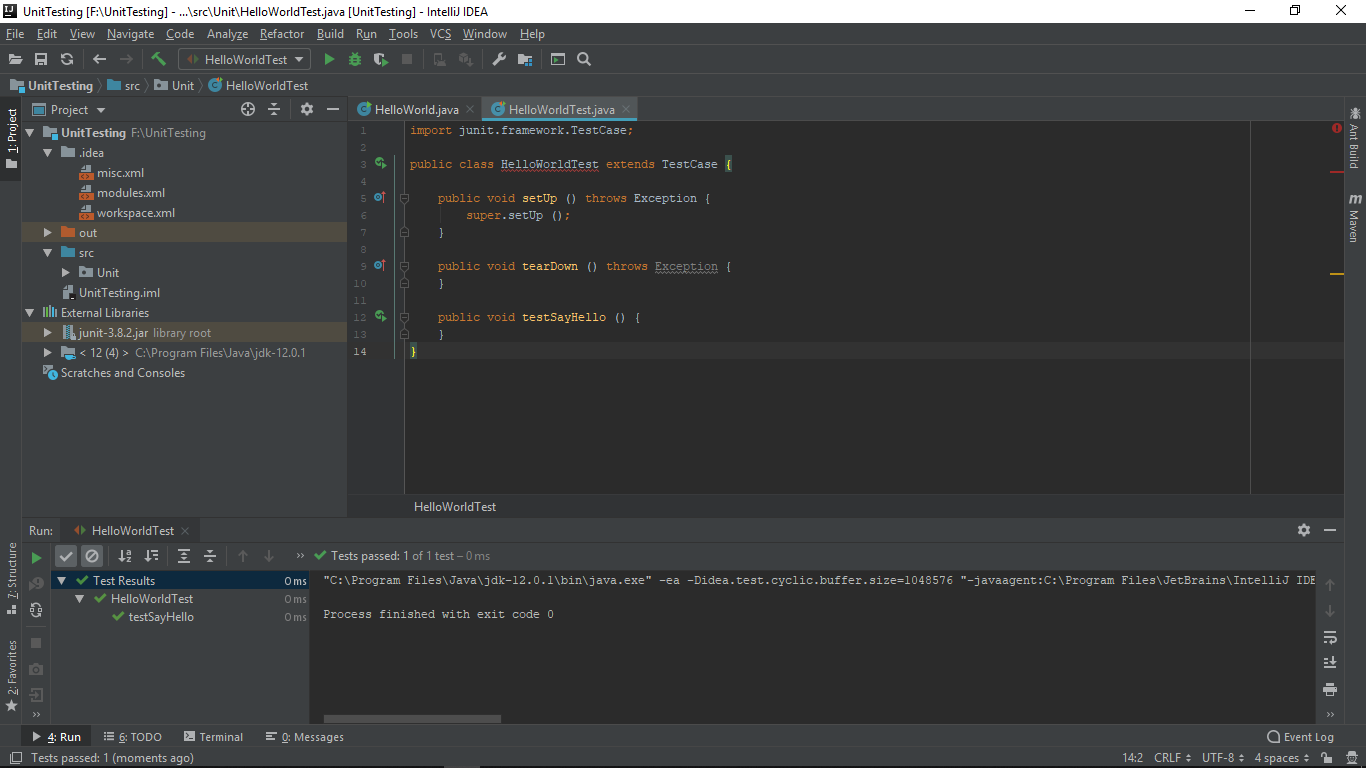Open the Event Log panel
This screenshot has width=1366, height=768.
pyautogui.click(x=1300, y=737)
